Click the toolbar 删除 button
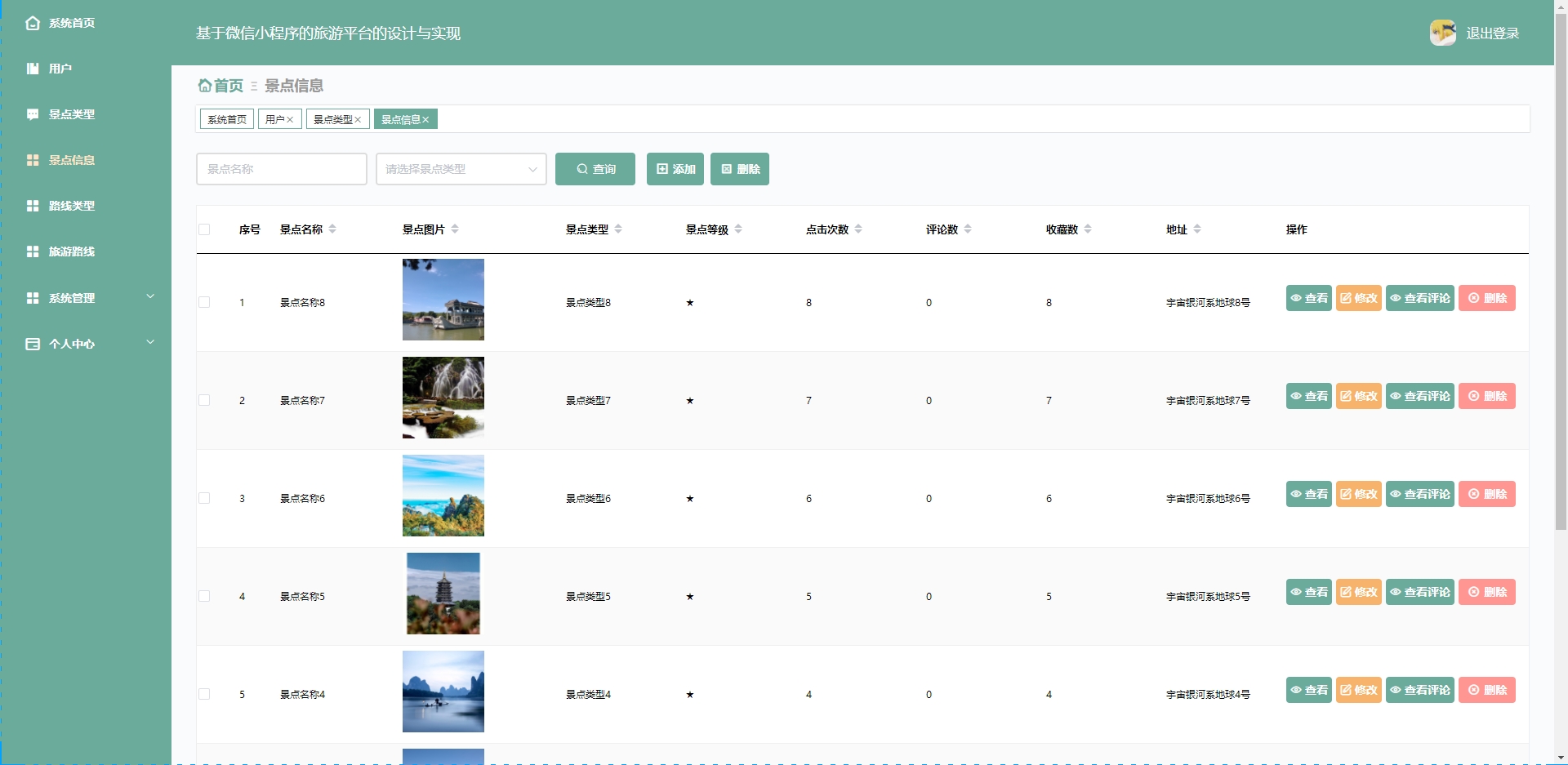This screenshot has height=765, width=1568. [740, 169]
